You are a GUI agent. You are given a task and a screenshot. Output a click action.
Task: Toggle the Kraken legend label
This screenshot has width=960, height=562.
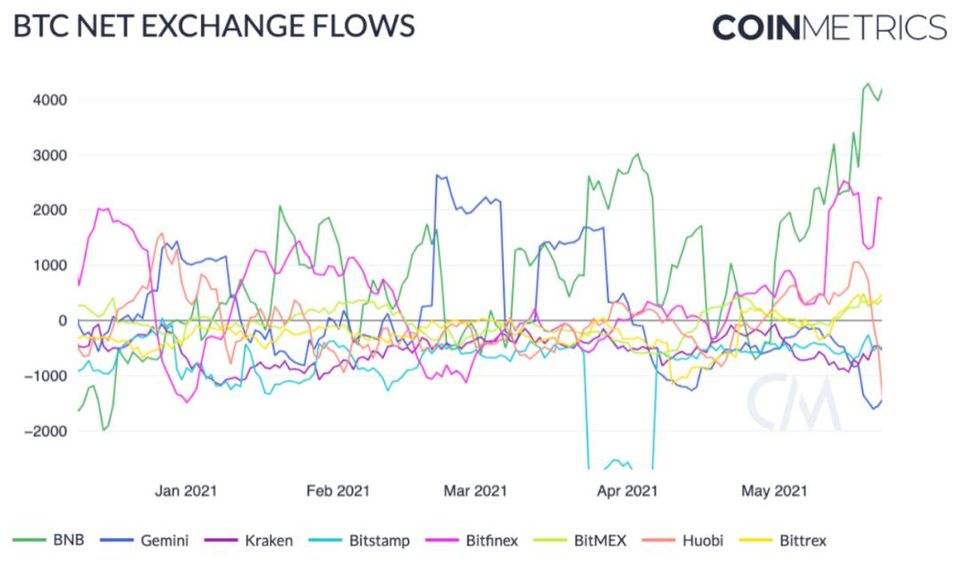tap(268, 541)
